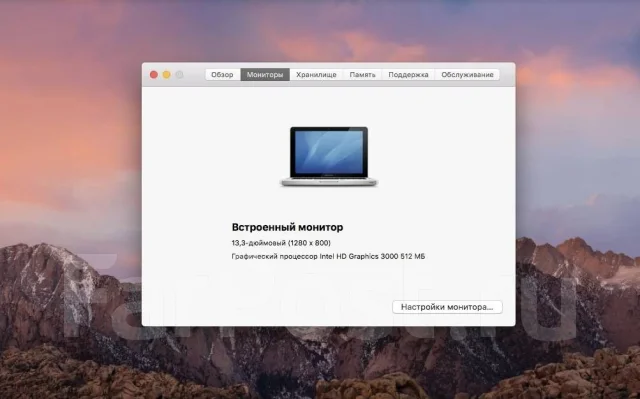This screenshot has height=399, width=640.
Task: Click the Встроенный монитор heading
Action: [x=287, y=227]
